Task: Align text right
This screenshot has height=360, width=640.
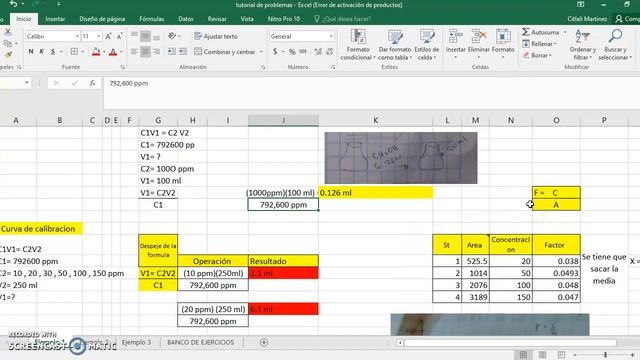Action: click(156, 52)
